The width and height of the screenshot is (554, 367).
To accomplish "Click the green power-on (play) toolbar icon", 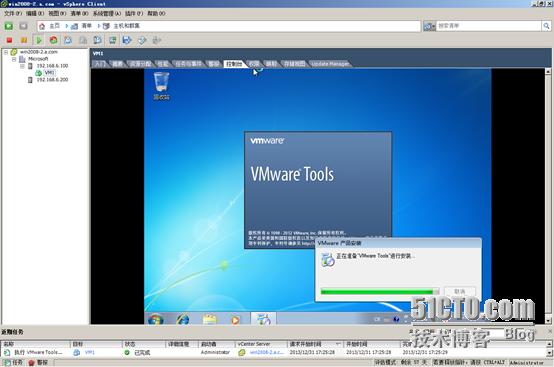I will 39,40.
